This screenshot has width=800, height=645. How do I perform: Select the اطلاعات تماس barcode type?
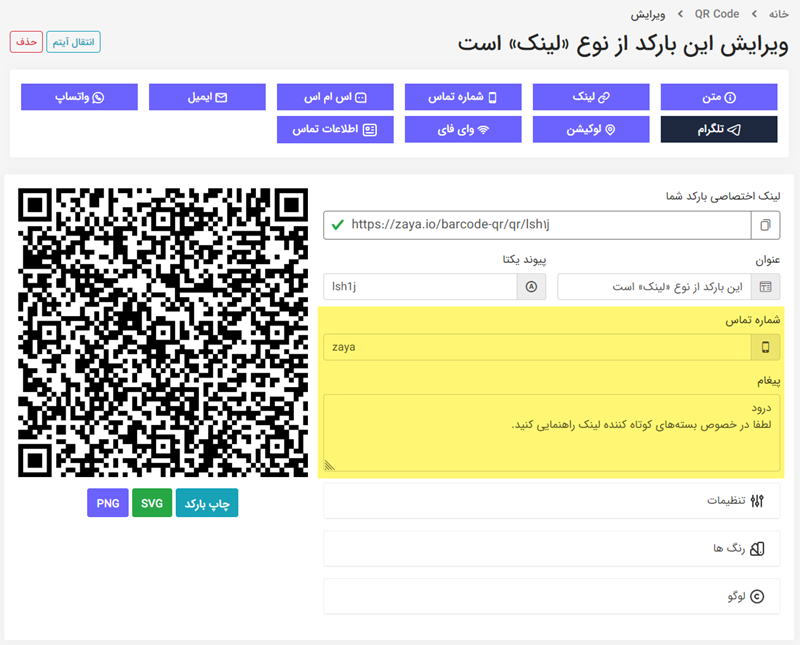click(335, 130)
